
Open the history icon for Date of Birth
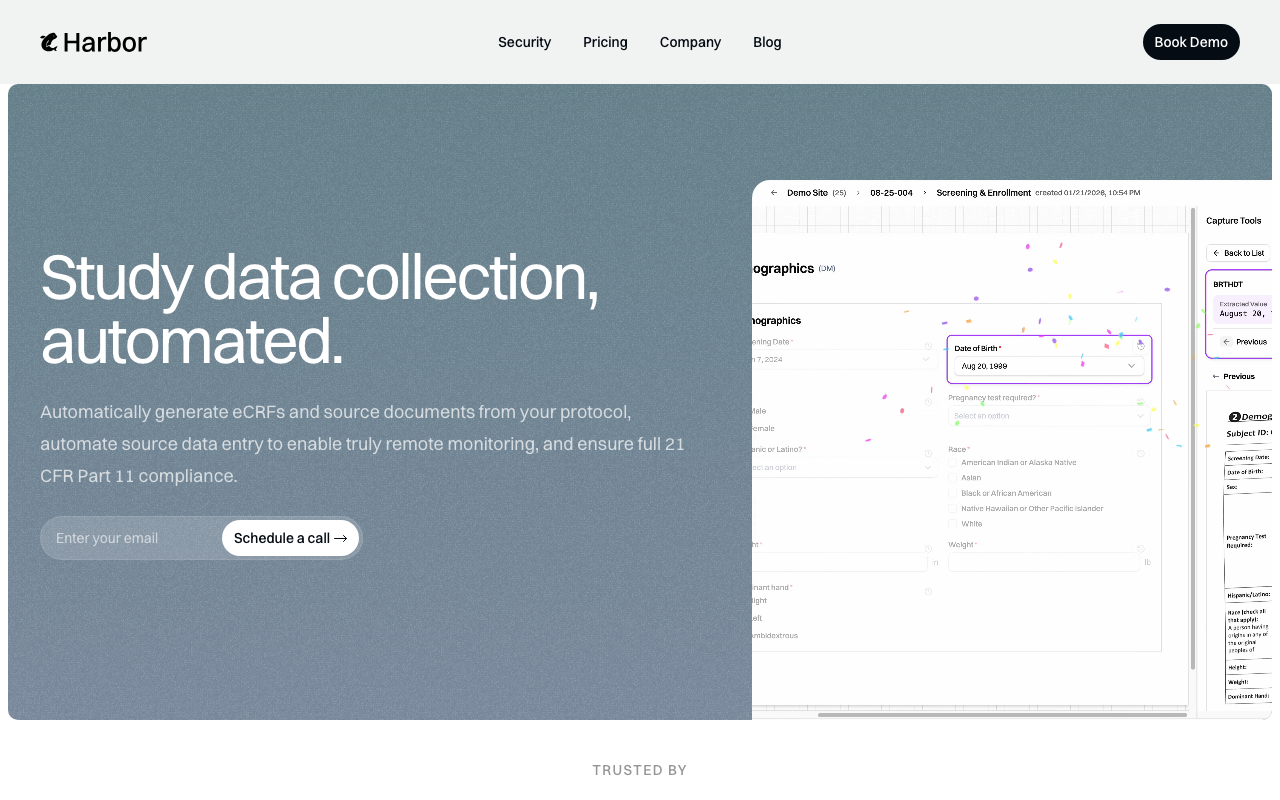[x=1141, y=346]
